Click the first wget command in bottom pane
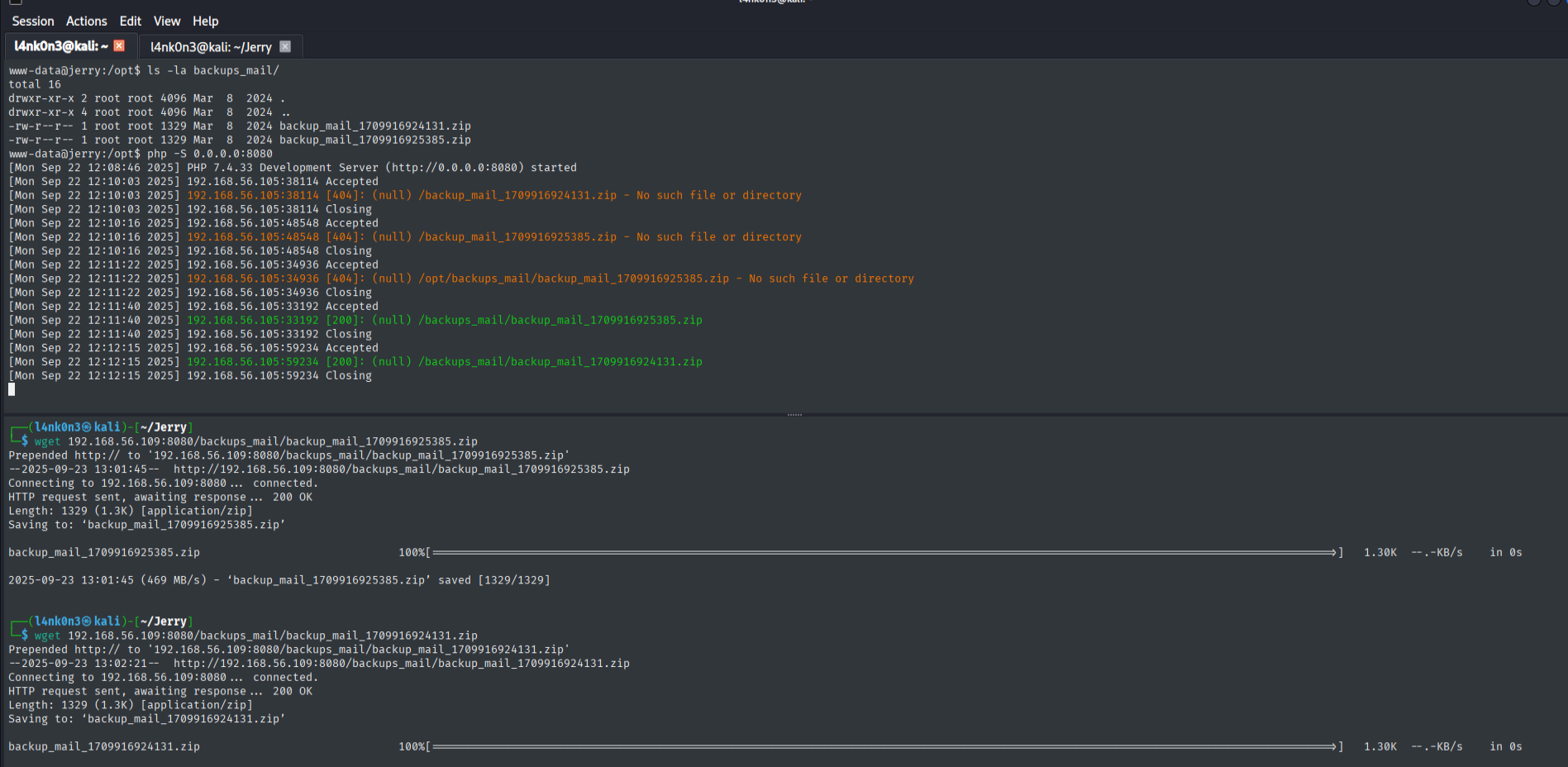Image resolution: width=1568 pixels, height=767 pixels. click(x=255, y=441)
